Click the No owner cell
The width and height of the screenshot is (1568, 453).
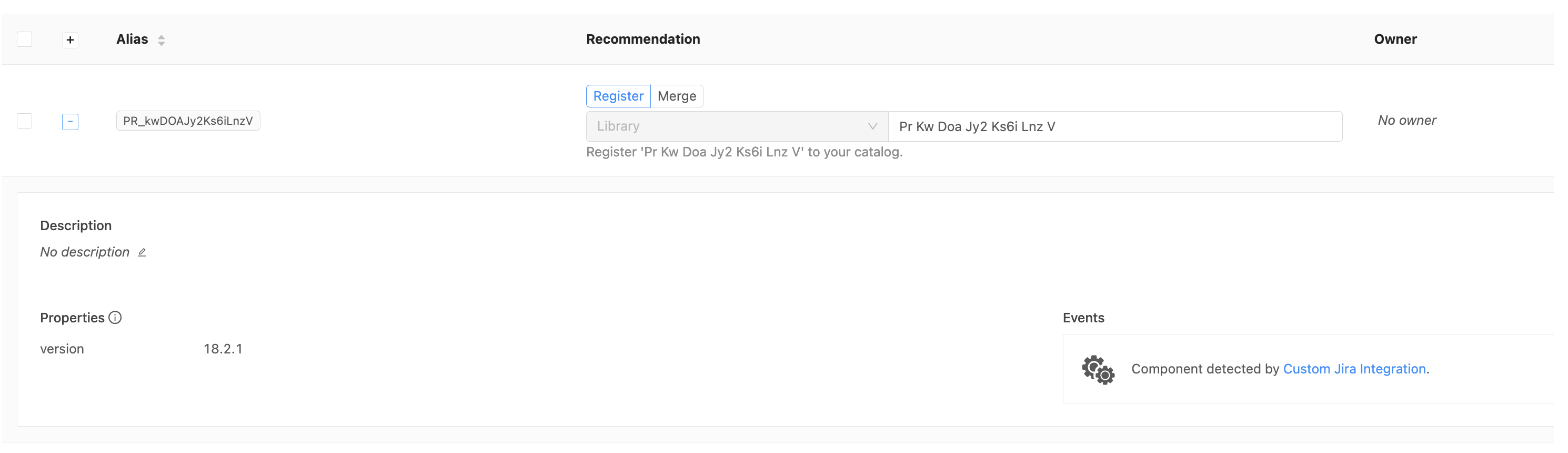pos(1406,120)
